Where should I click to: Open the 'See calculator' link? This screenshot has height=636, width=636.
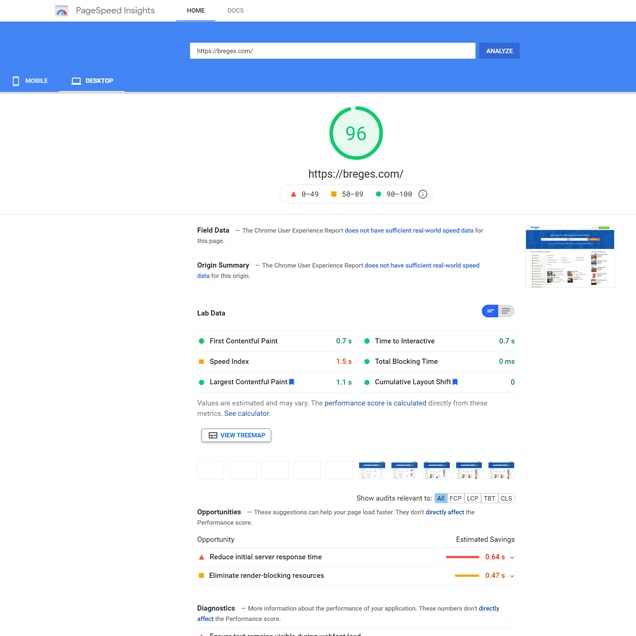click(247, 414)
